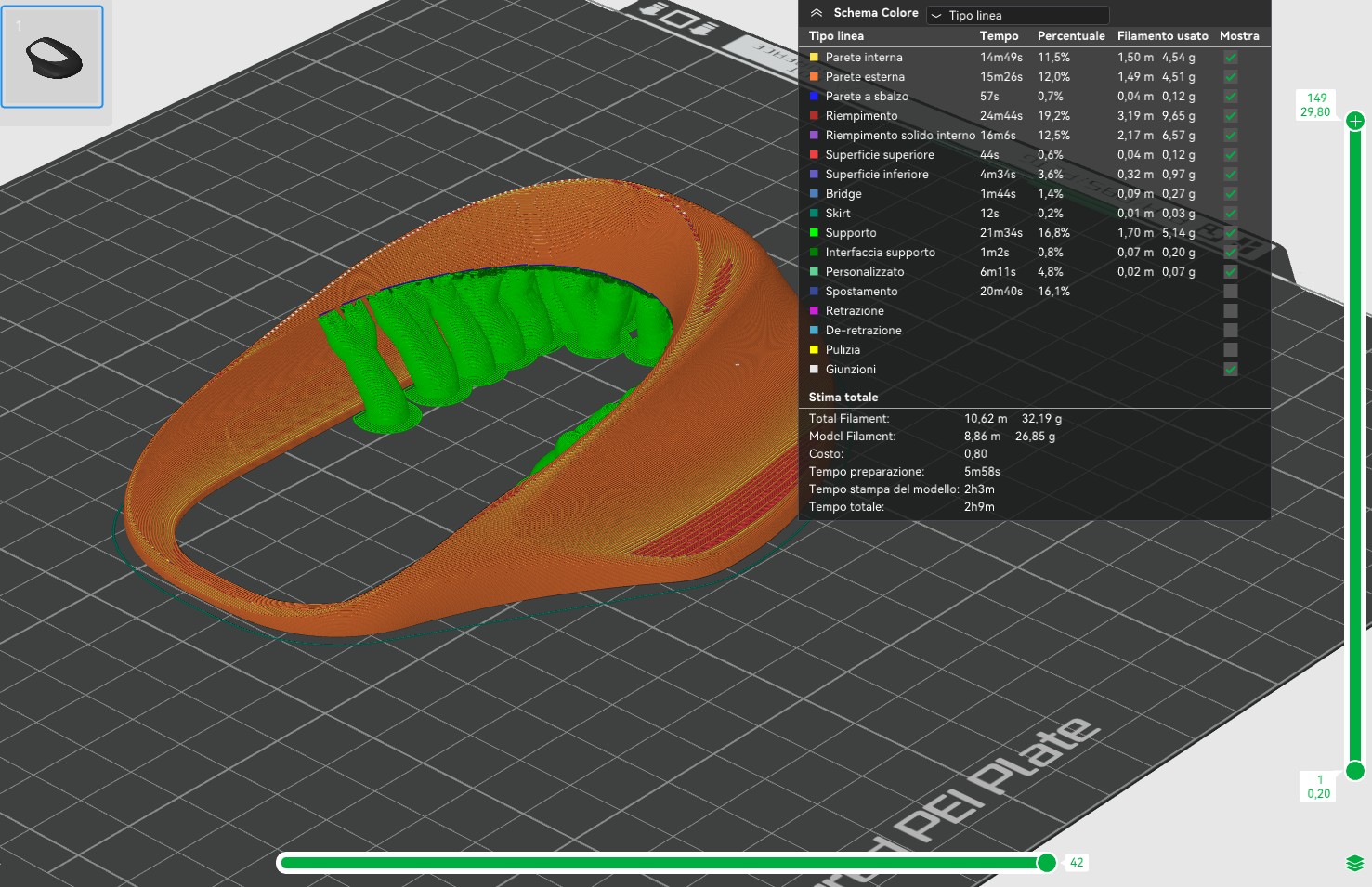Click the Stima totale heading

pyautogui.click(x=843, y=397)
